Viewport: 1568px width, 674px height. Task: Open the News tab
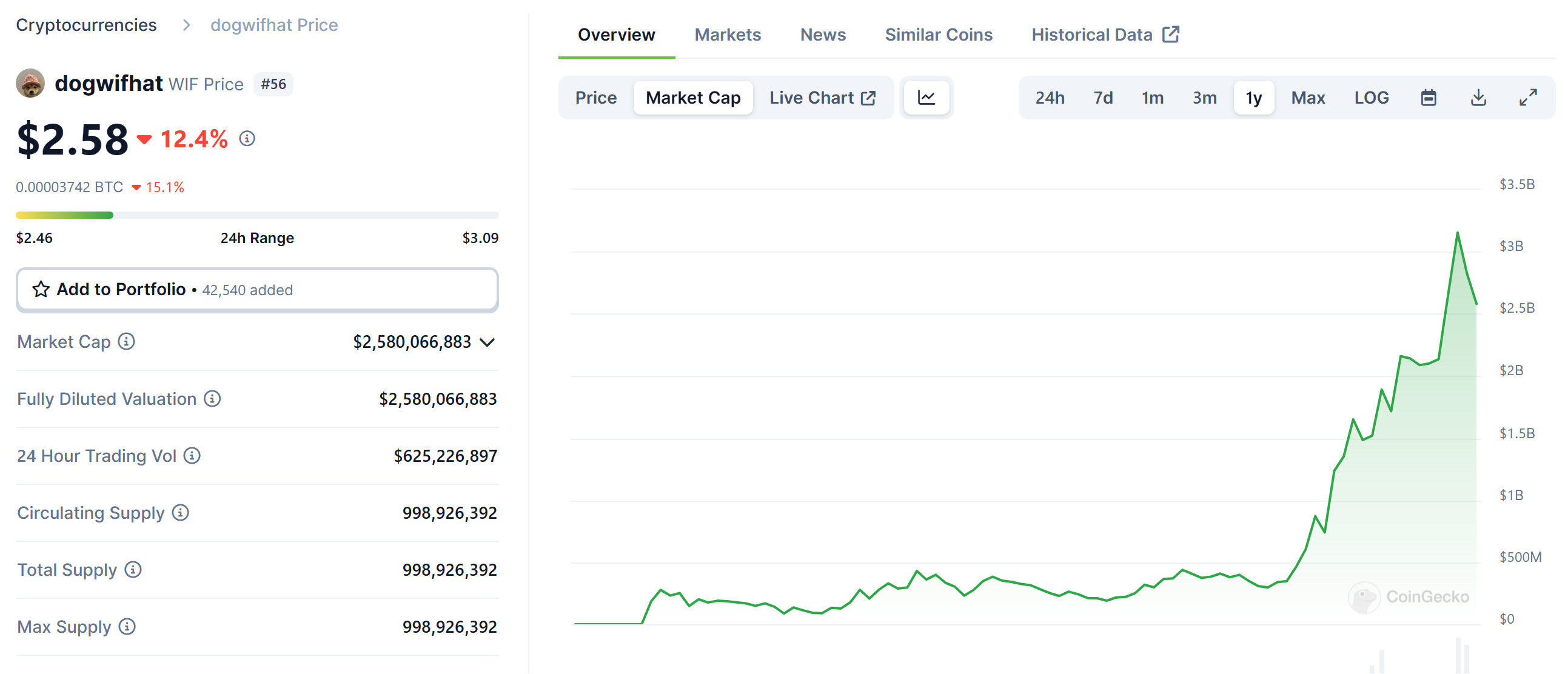click(x=823, y=35)
